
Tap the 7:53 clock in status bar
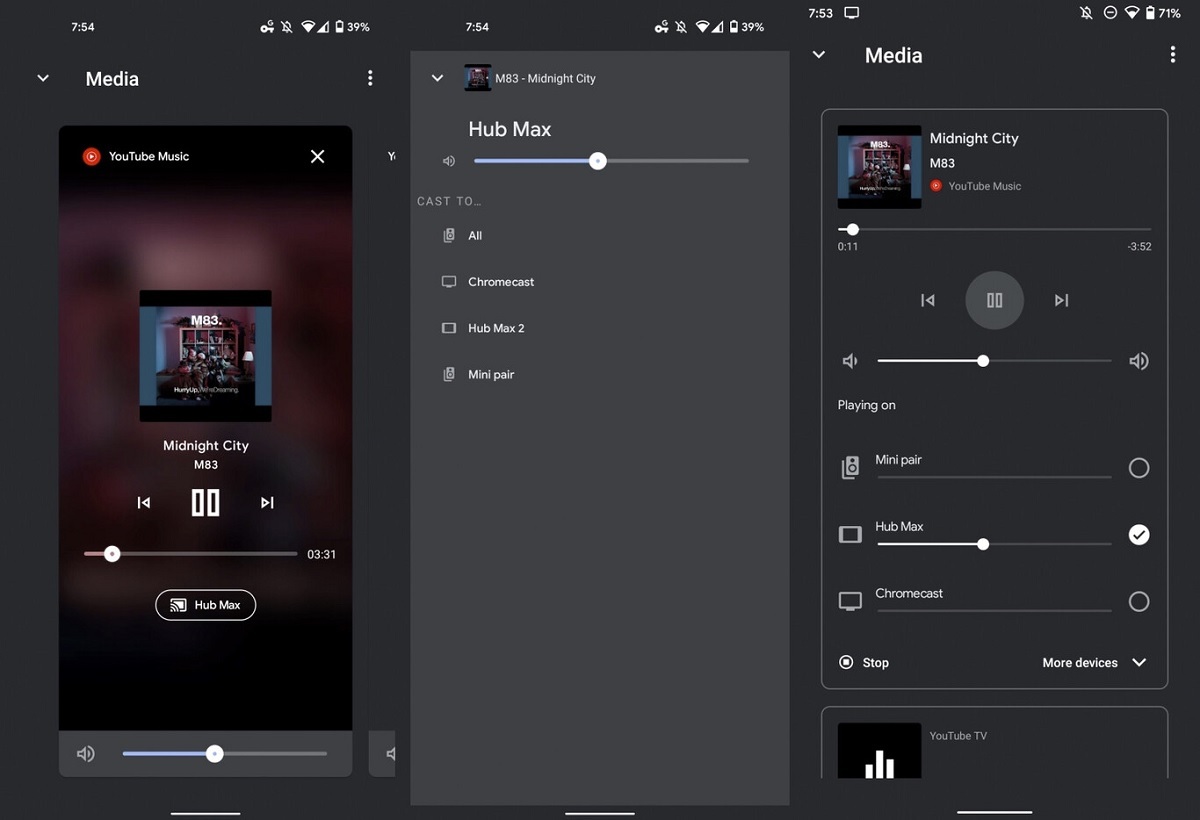[x=820, y=13]
